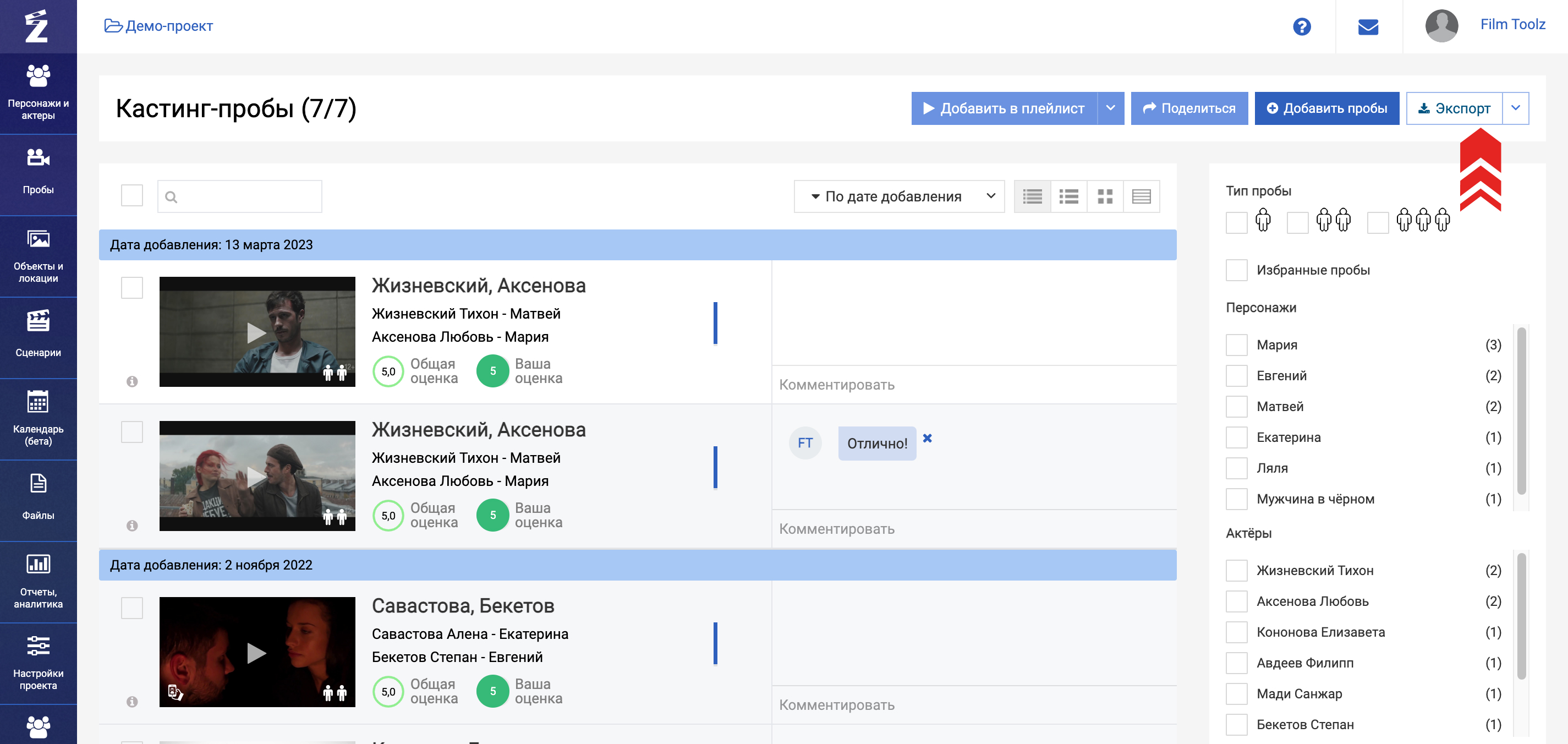The height and width of the screenshot is (744, 1568).
Task: Click script icon on Савастова video thumbnail
Action: (x=176, y=692)
